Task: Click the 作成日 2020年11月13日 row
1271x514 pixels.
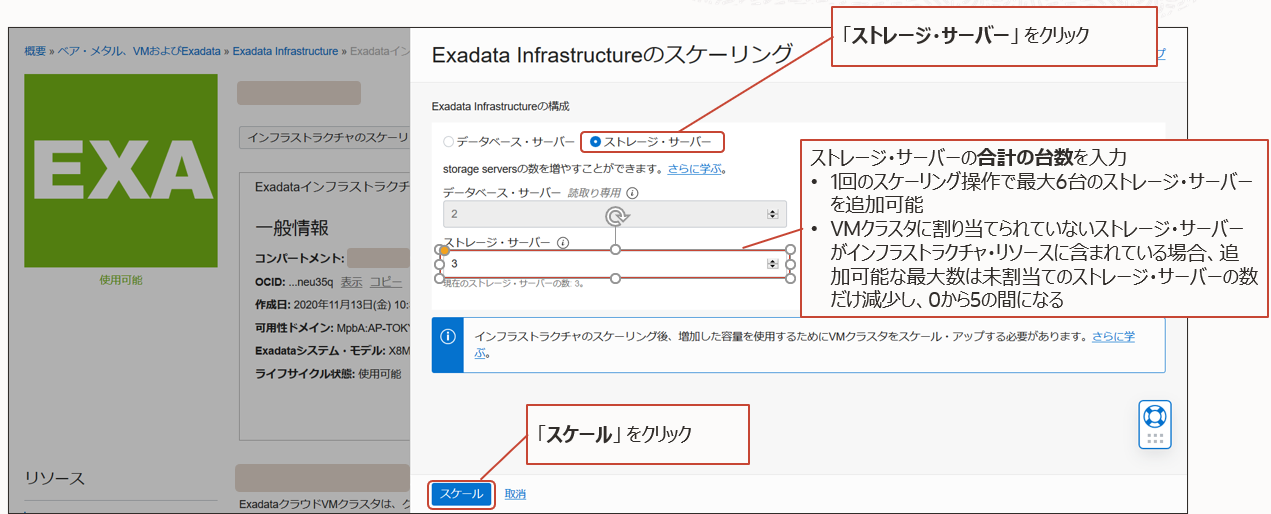Action: click(332, 304)
